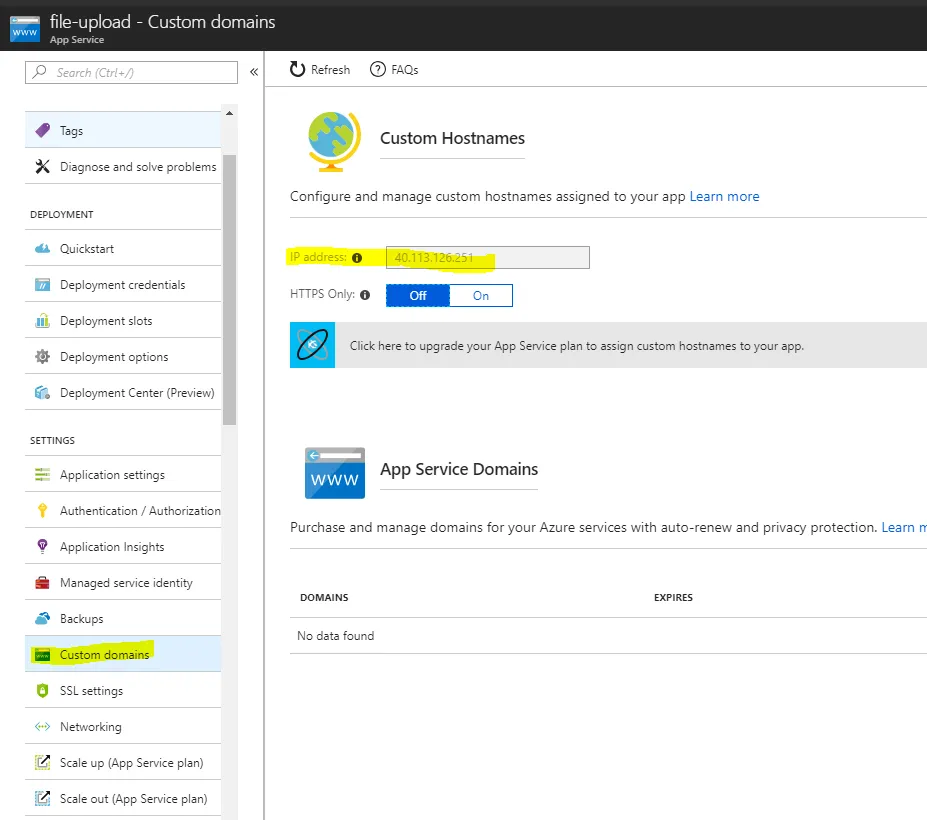Set HTTPS Only to On
Screen dimensions: 927x820
[x=481, y=296]
